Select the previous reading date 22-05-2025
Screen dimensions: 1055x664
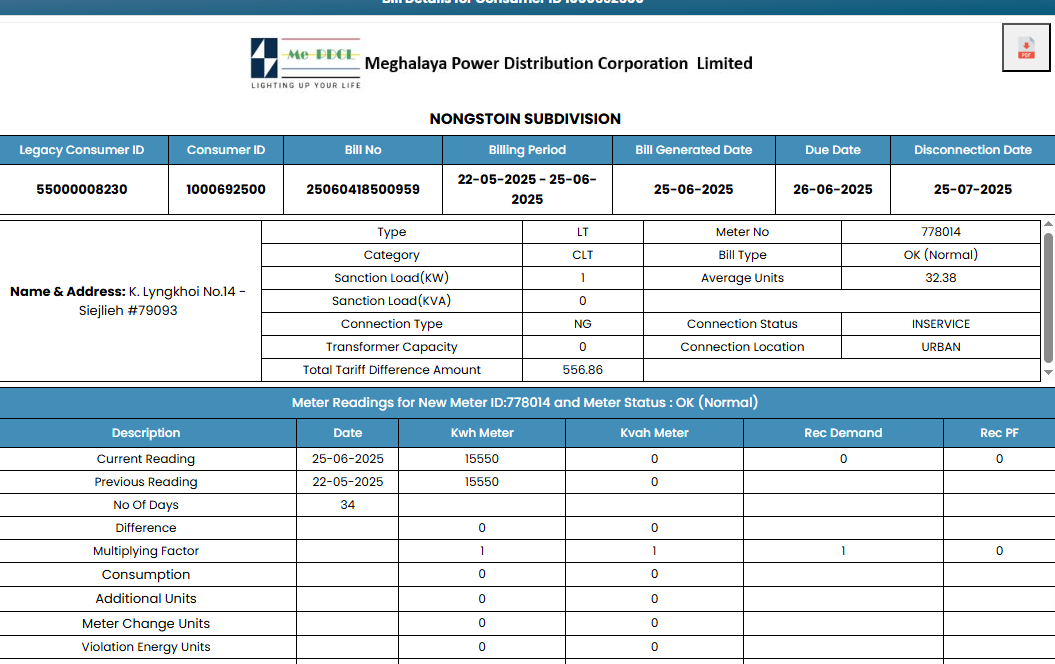coord(348,482)
